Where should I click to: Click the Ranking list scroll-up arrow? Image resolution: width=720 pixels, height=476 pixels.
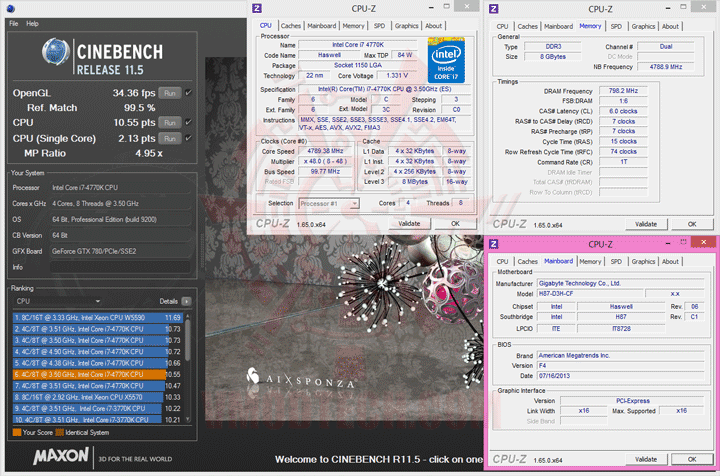pos(188,316)
